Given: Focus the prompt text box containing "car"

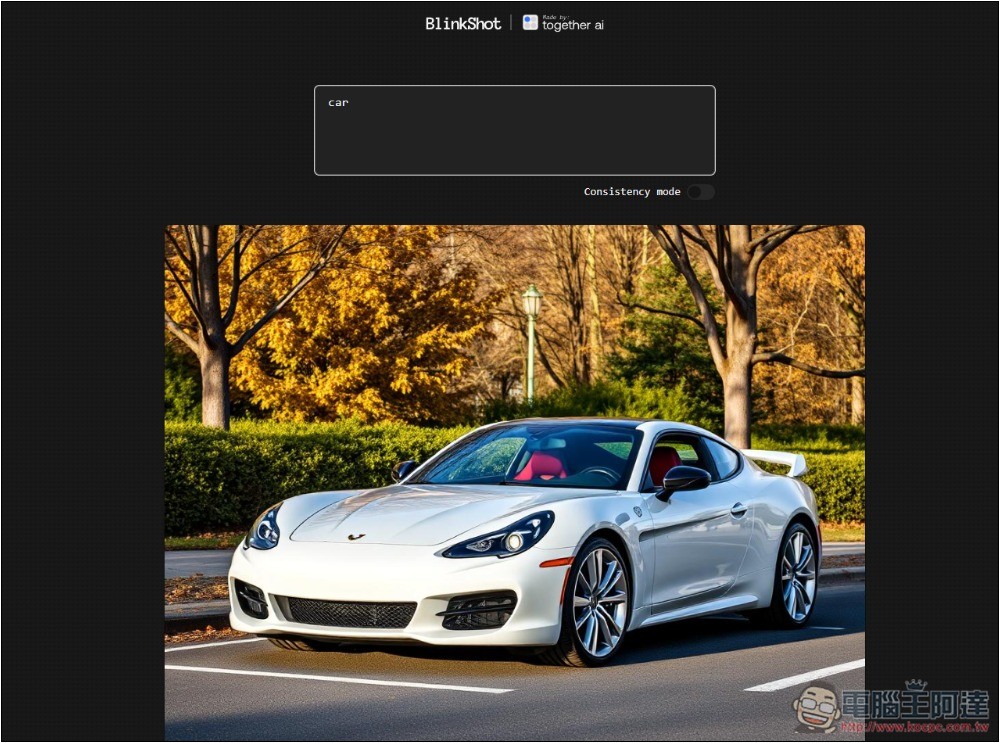Looking at the screenshot, I should [x=515, y=130].
